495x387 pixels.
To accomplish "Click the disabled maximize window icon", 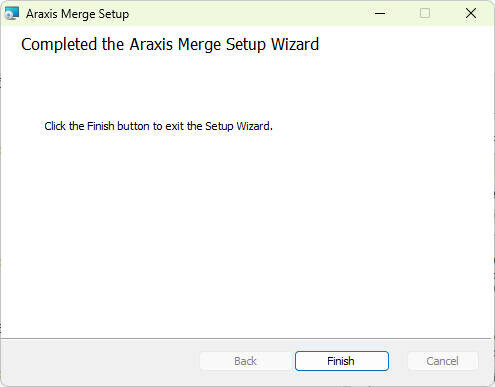I will [x=425, y=13].
